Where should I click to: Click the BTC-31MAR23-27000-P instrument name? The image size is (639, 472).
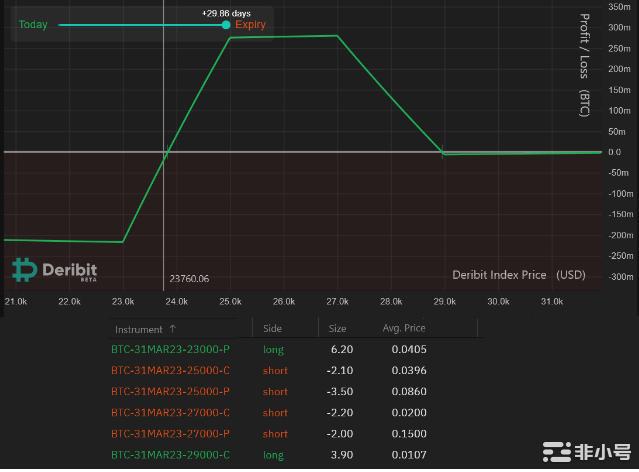pos(170,434)
